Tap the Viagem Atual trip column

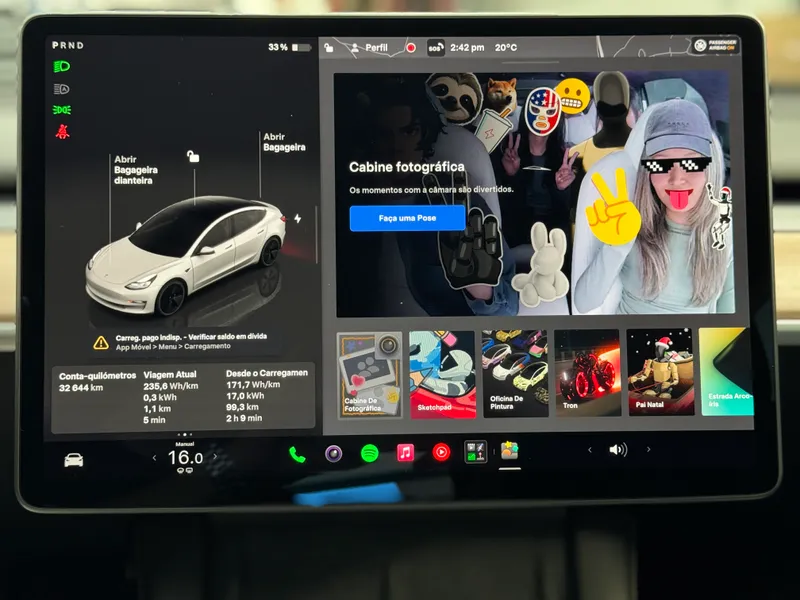(171, 397)
